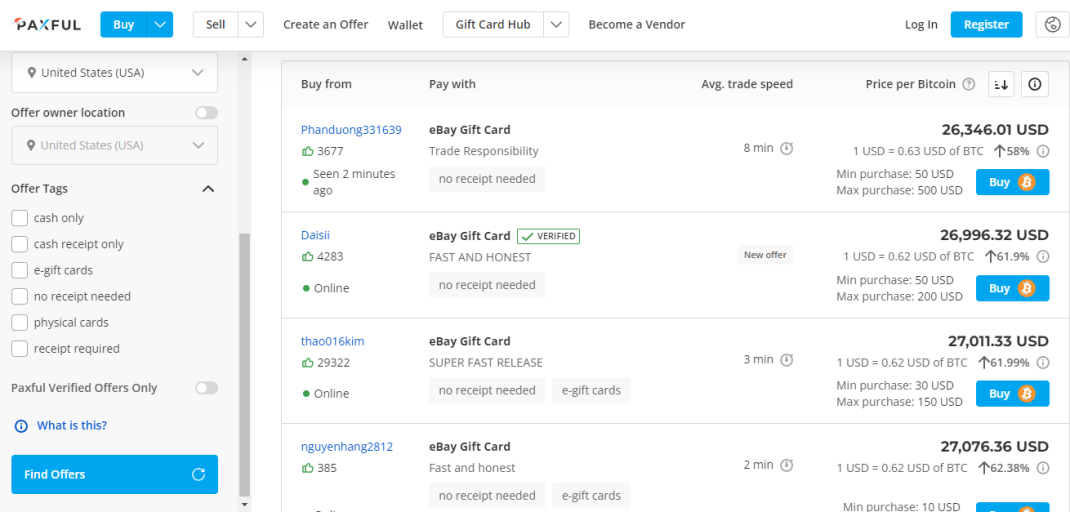Check the cash only tag

(x=20, y=218)
